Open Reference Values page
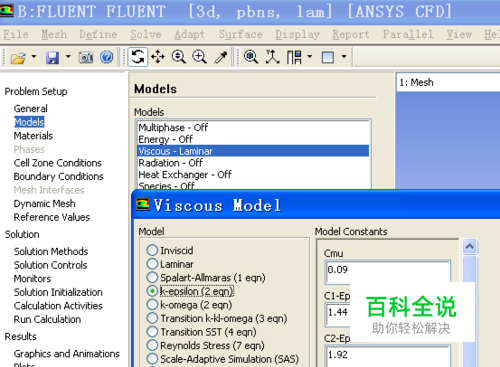Image resolution: width=500 pixels, height=367 pixels. point(52,217)
